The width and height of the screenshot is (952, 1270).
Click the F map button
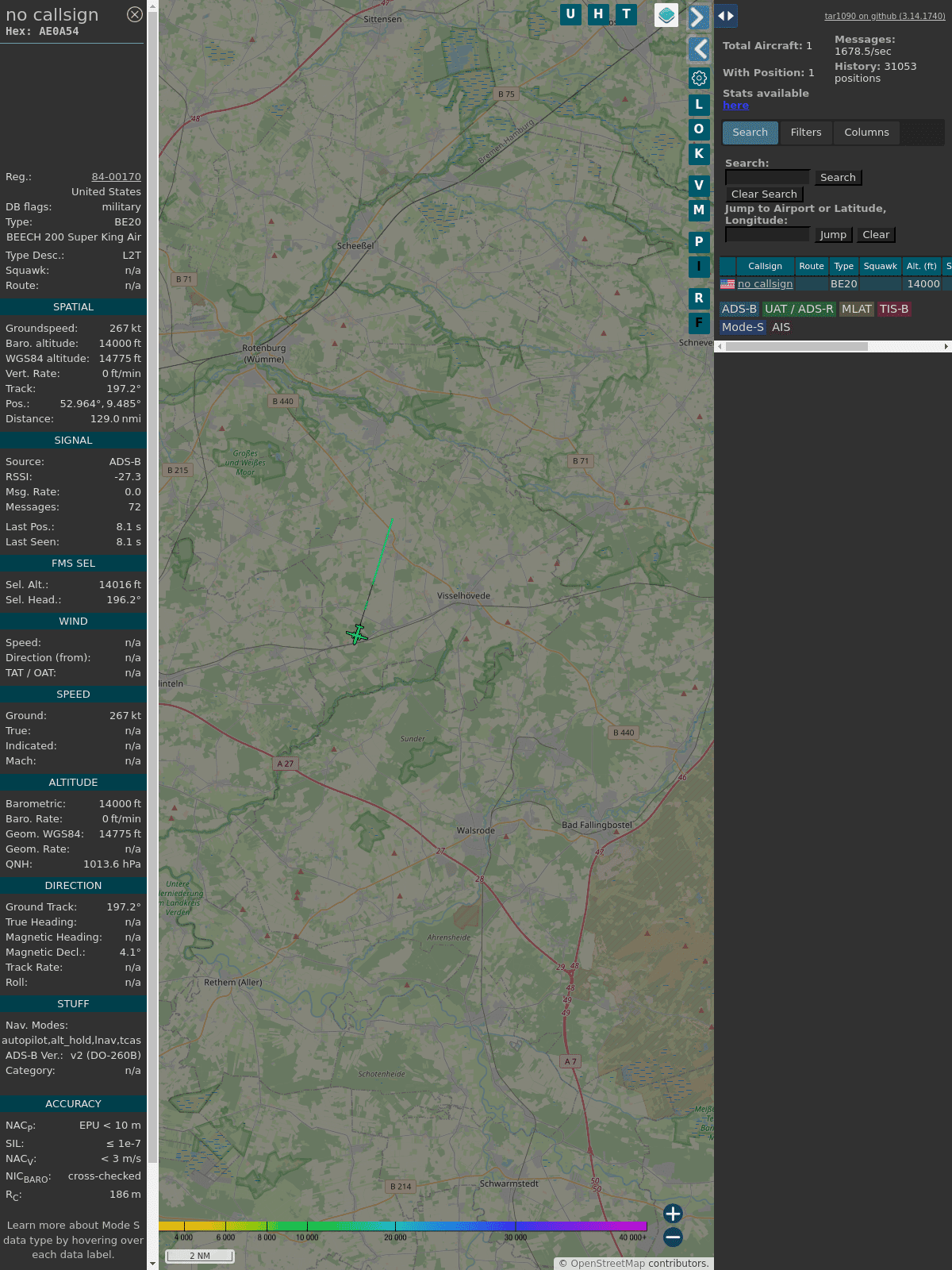pyautogui.click(x=699, y=323)
